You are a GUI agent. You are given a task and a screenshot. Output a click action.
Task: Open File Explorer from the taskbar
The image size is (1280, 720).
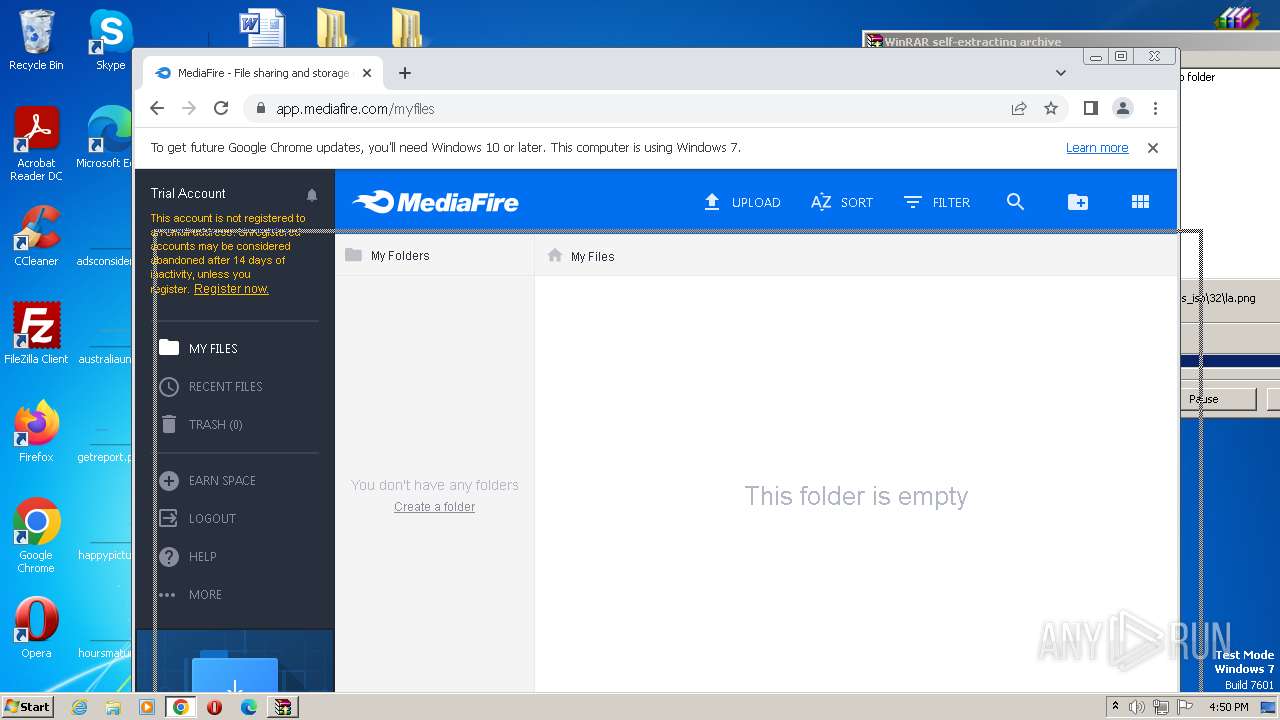tap(113, 707)
